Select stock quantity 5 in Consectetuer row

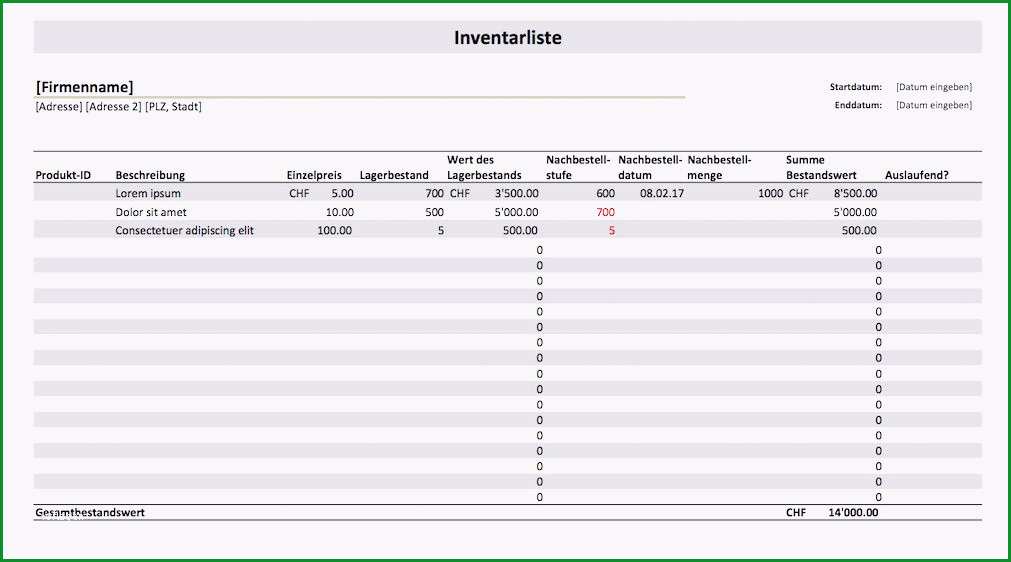click(x=441, y=230)
